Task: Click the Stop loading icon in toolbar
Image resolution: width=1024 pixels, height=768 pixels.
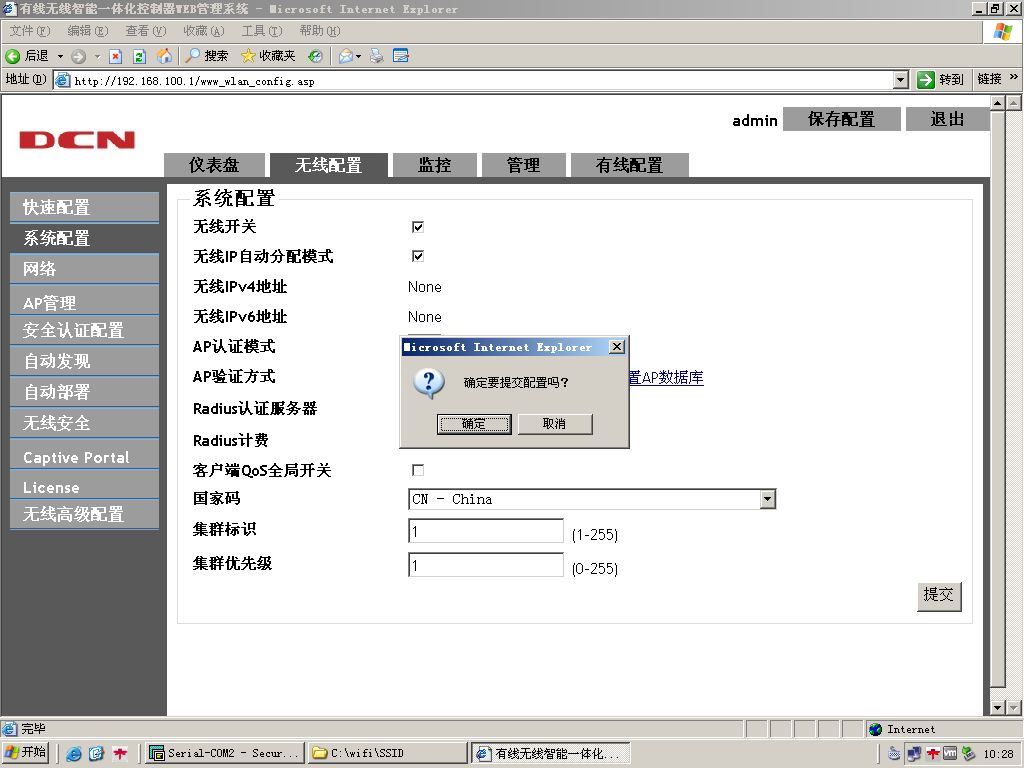Action: pos(116,56)
